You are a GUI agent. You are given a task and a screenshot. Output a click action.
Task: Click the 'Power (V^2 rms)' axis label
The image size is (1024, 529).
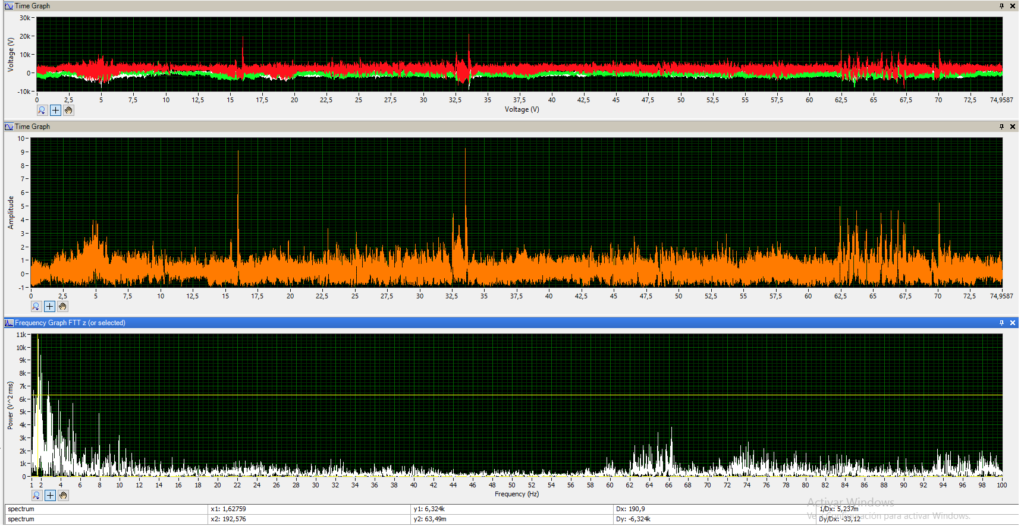(10, 406)
